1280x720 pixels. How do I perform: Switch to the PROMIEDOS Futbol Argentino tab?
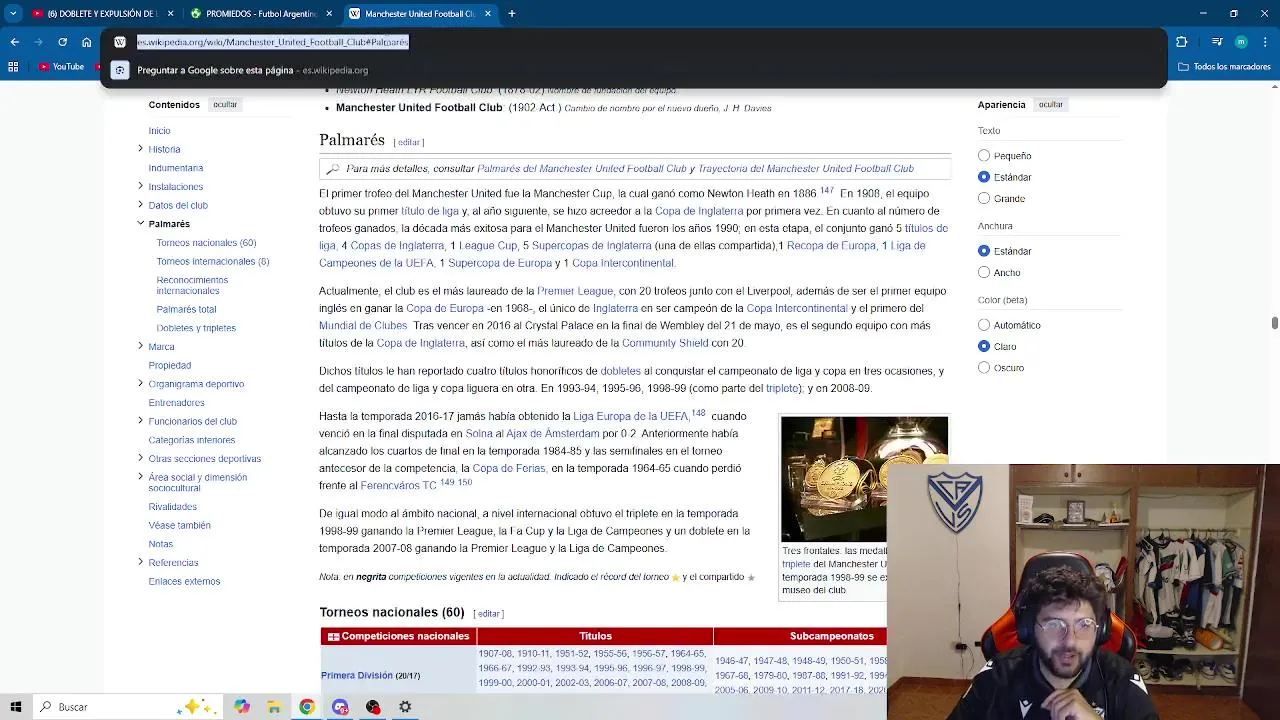[x=262, y=14]
